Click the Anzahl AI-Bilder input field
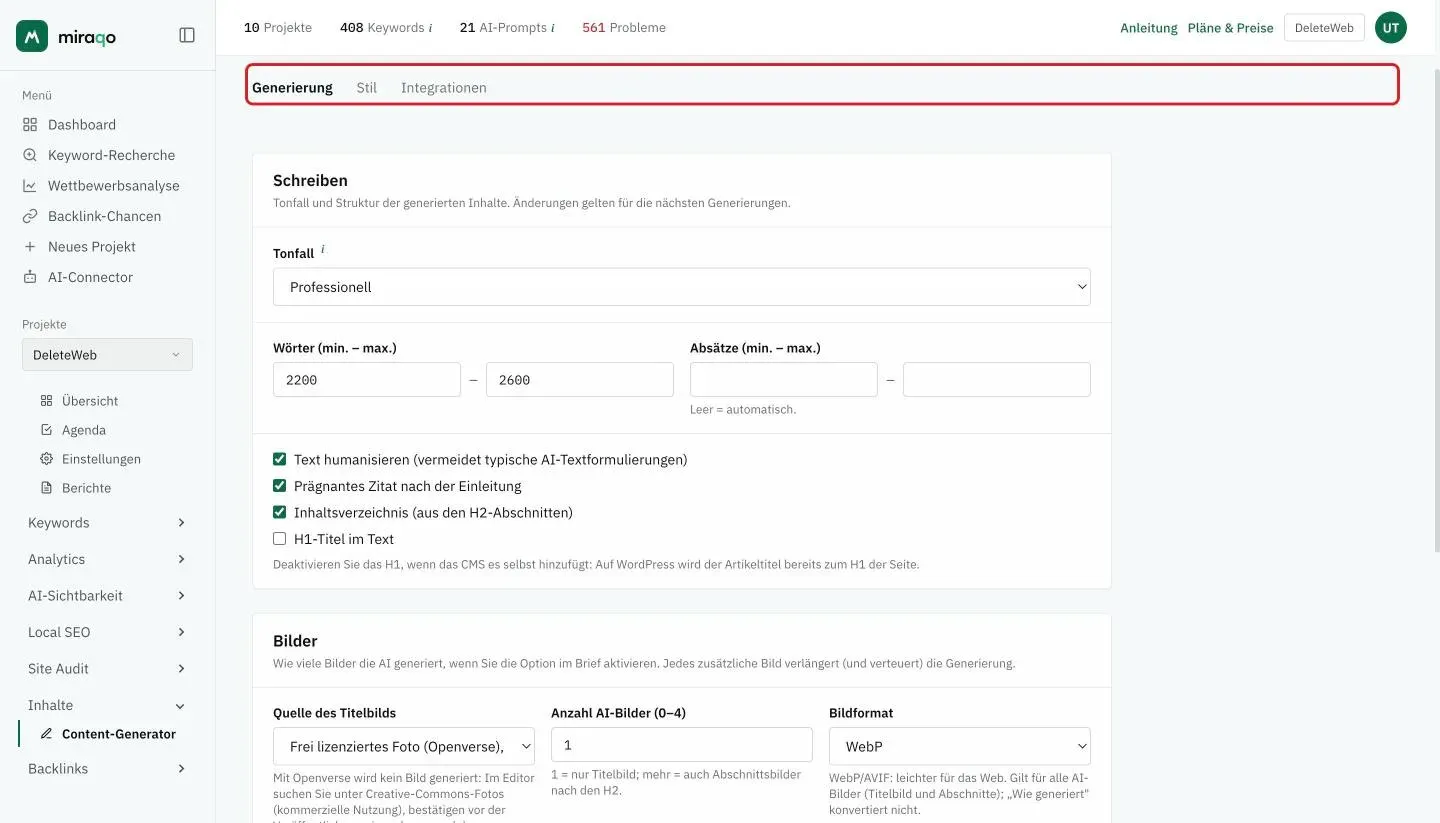This screenshot has height=823, width=1440. (x=682, y=745)
